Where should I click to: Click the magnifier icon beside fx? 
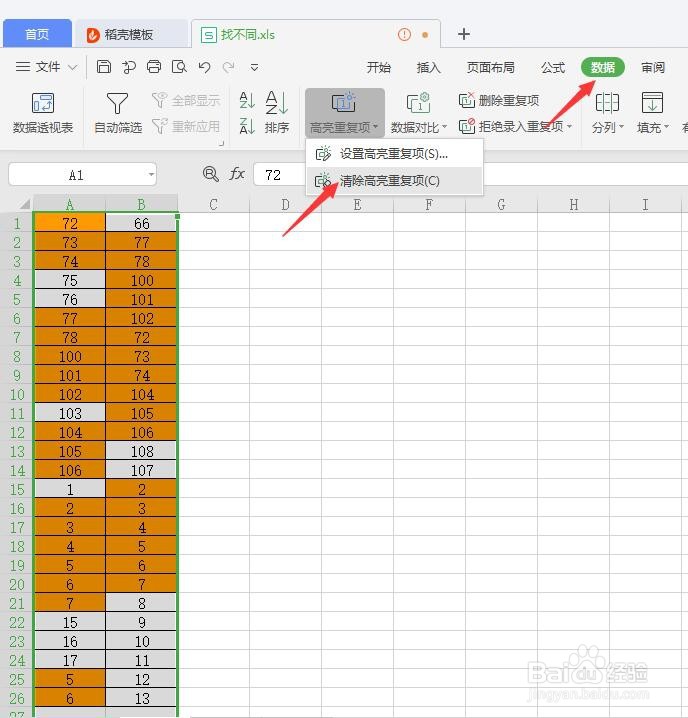click(210, 174)
